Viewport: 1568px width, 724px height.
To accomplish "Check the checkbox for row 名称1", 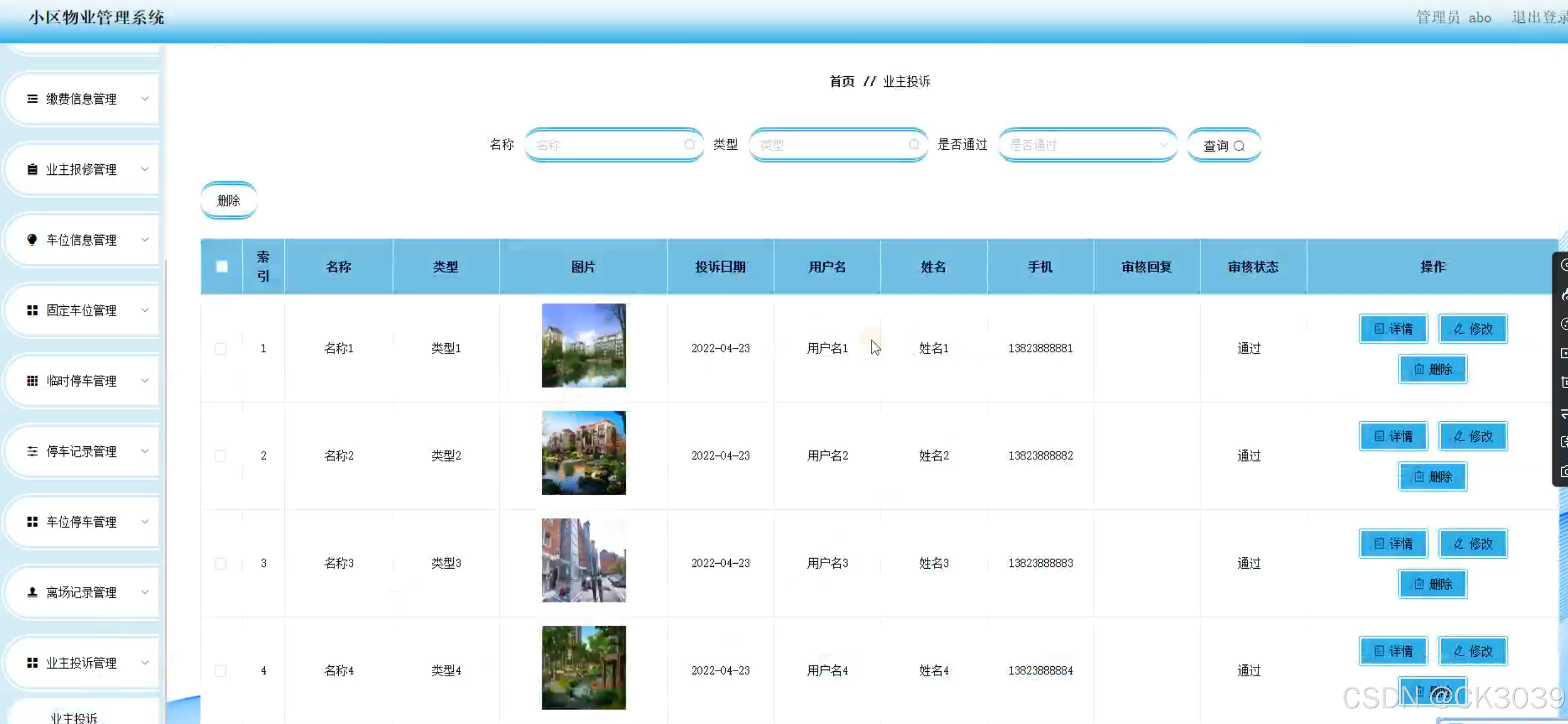I will (220, 348).
